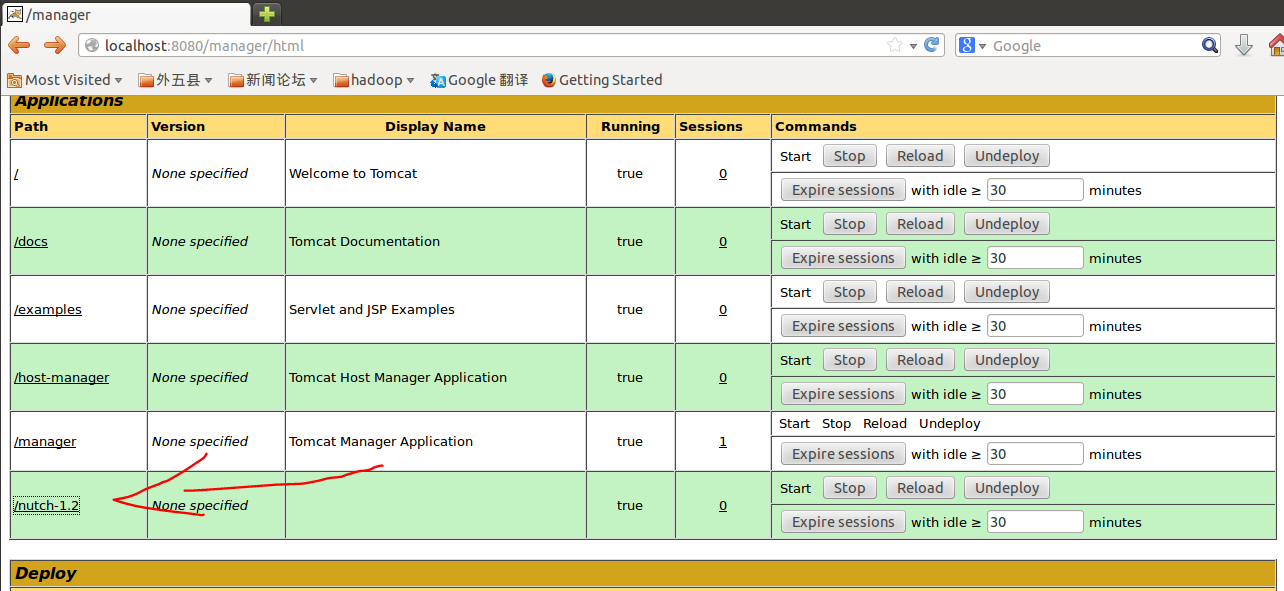
Task: Open the downloads arrow icon
Action: click(1244, 45)
